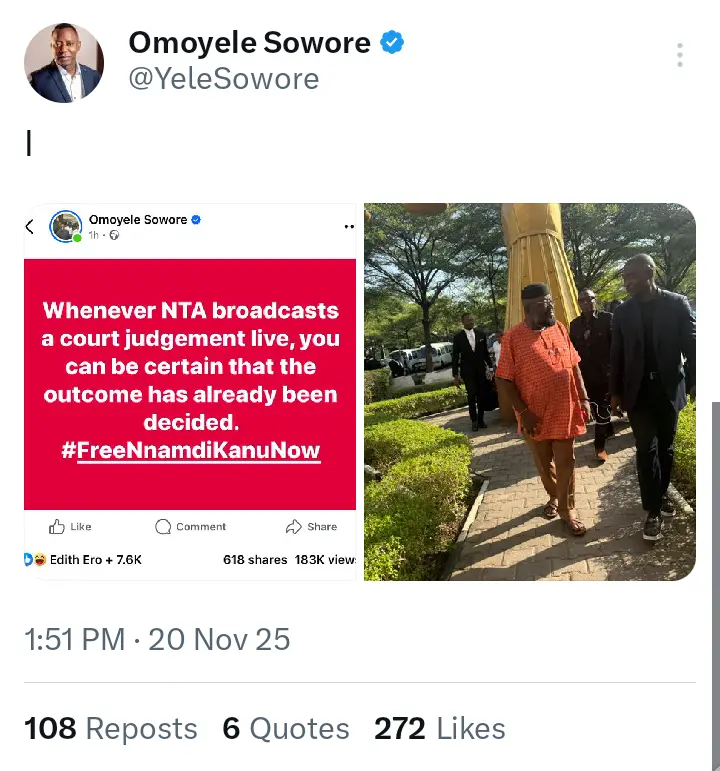
Task: Click the Omoyele Sowore display name in tweet header
Action: pos(249,43)
